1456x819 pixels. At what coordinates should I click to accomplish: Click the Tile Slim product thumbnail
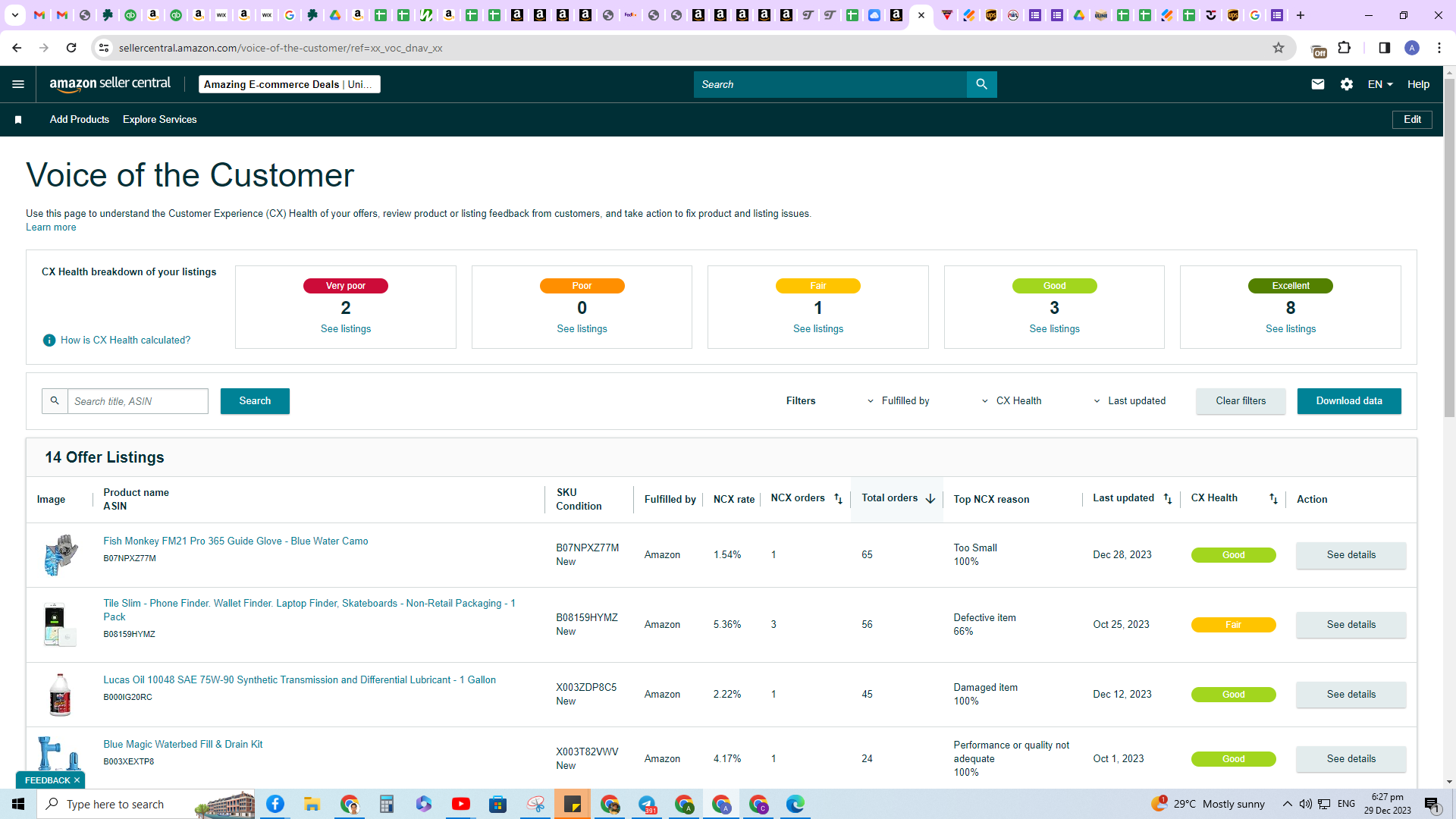[59, 624]
